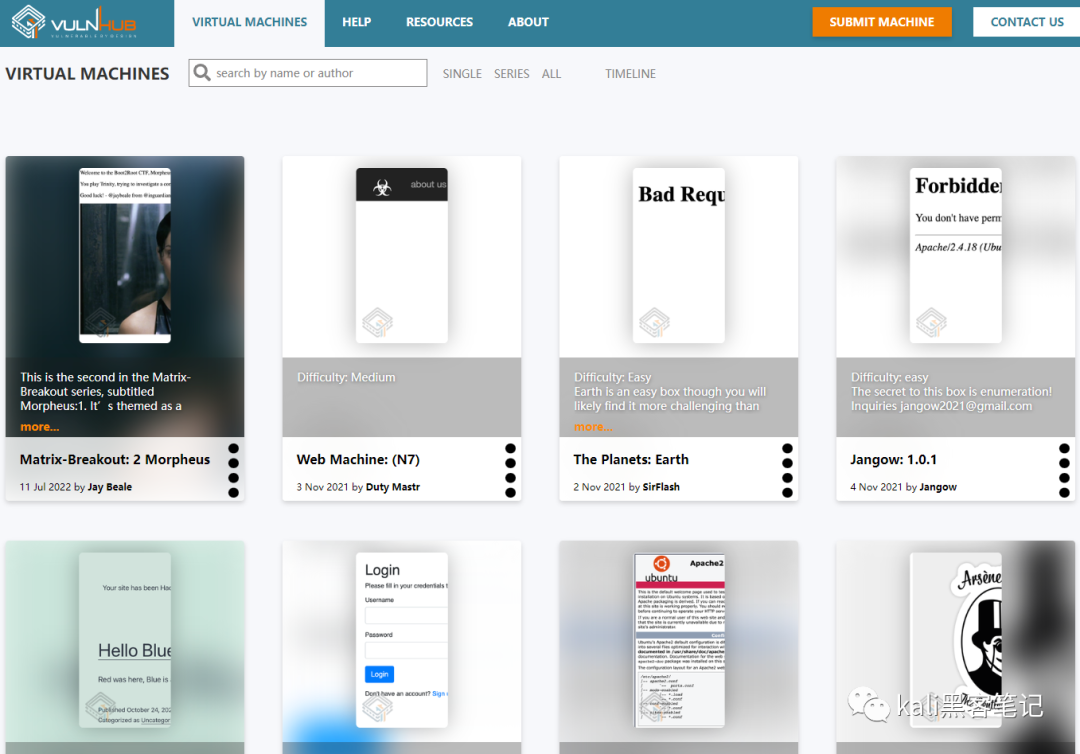Click the Login page thumbnail
Screen dimensions: 1080x754
pyautogui.click(x=402, y=640)
